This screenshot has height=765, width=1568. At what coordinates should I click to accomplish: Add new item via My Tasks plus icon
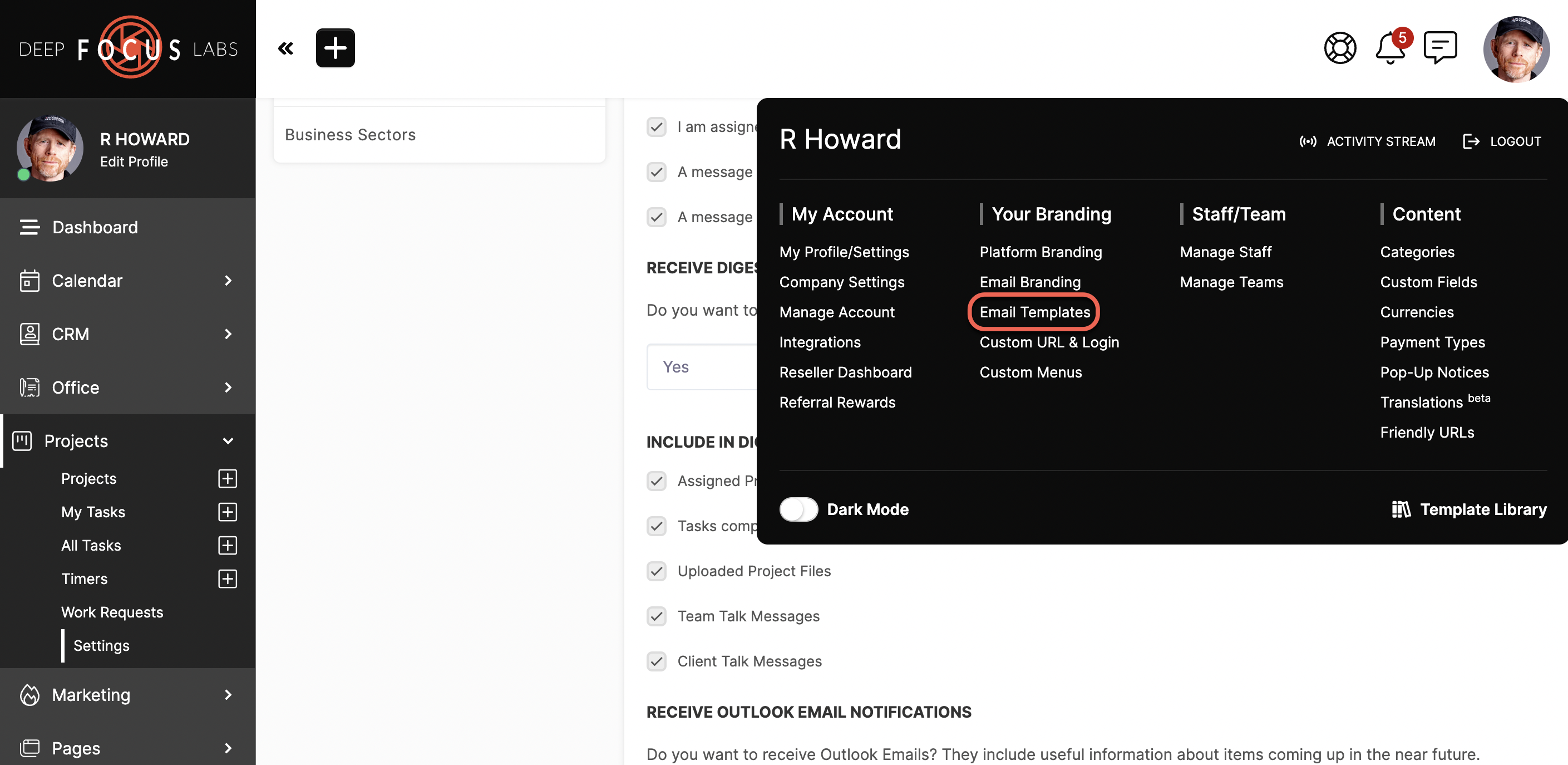click(x=228, y=512)
